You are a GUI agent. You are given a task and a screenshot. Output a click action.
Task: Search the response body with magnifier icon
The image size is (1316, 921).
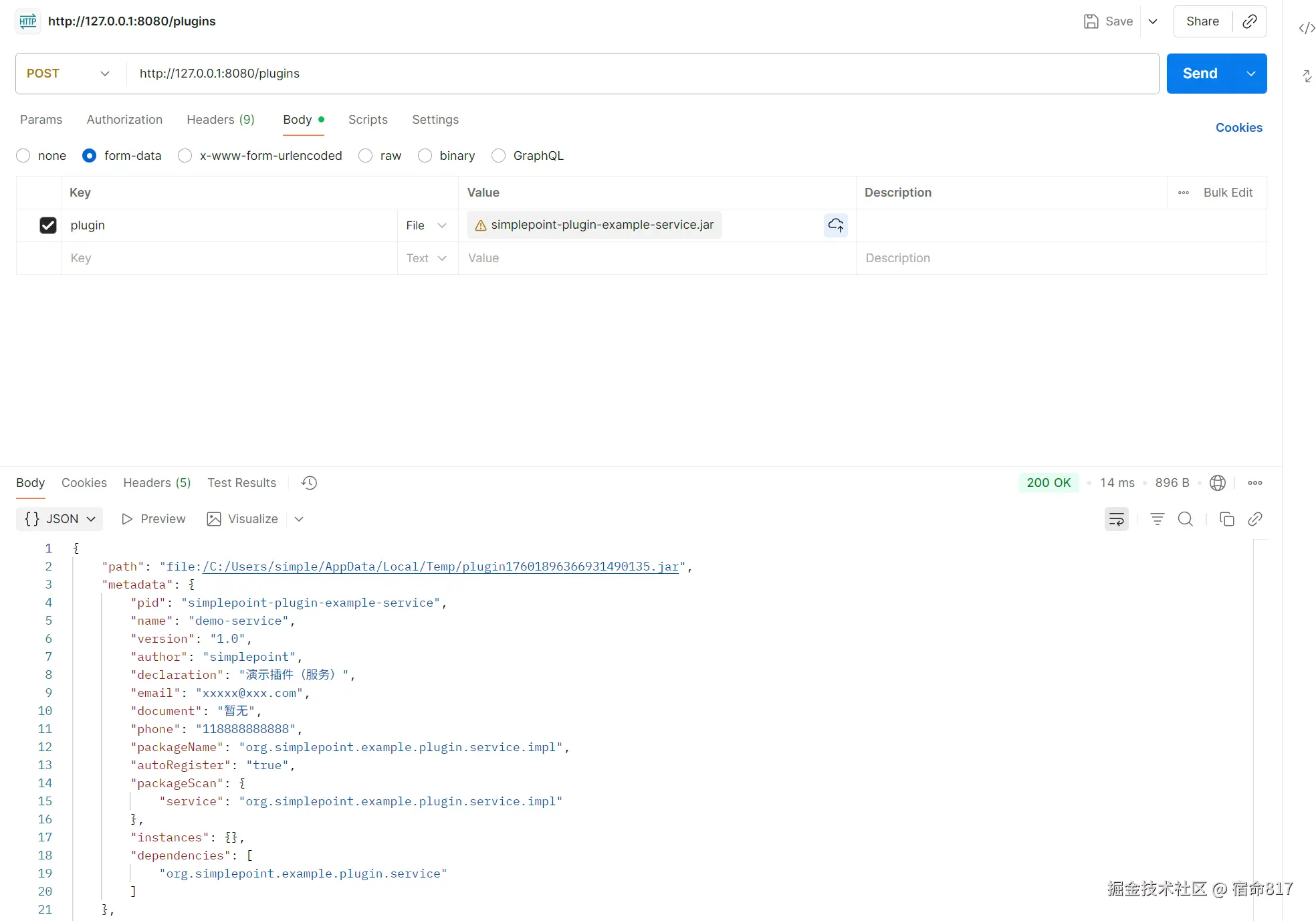pos(1185,519)
